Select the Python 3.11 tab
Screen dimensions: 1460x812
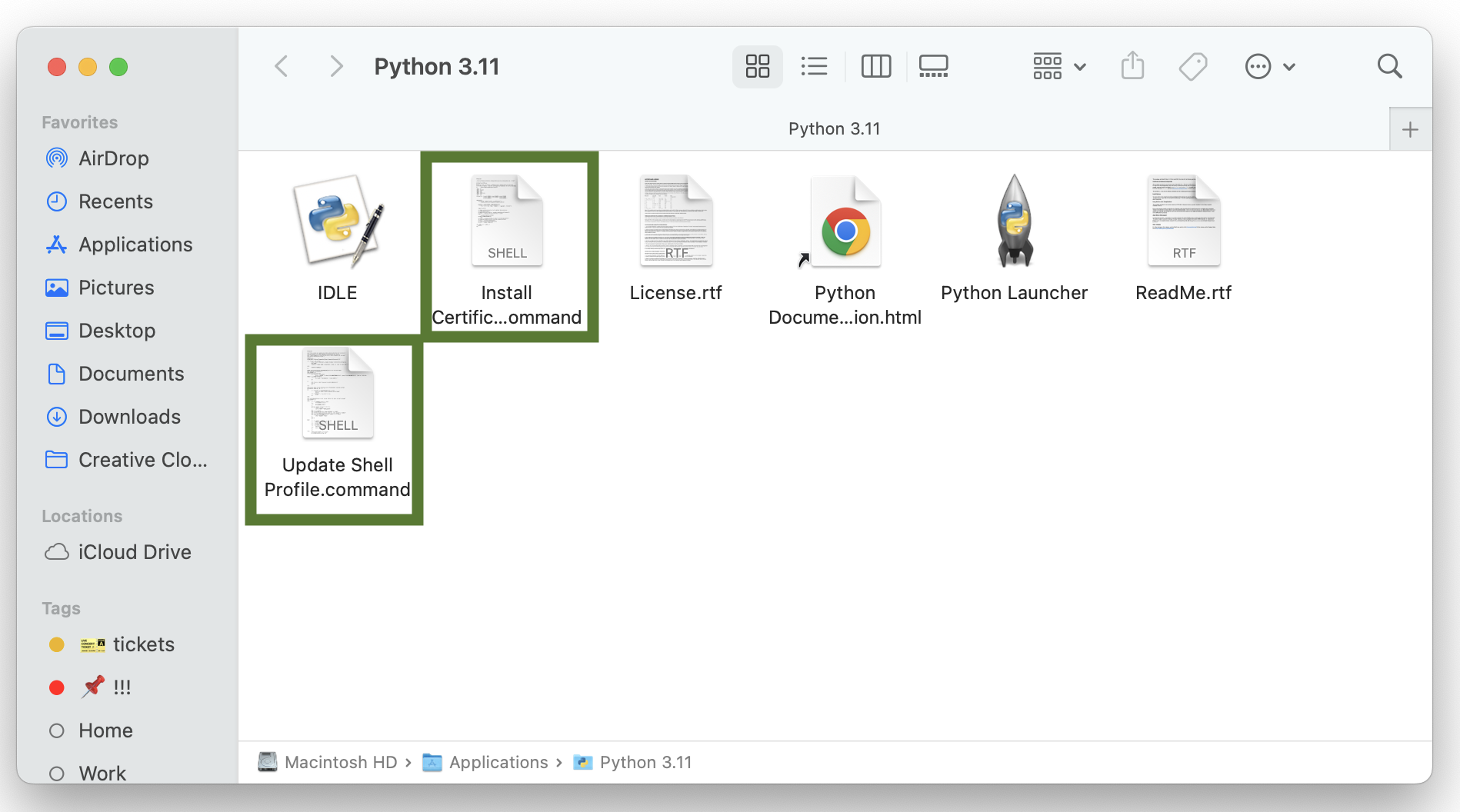click(834, 128)
